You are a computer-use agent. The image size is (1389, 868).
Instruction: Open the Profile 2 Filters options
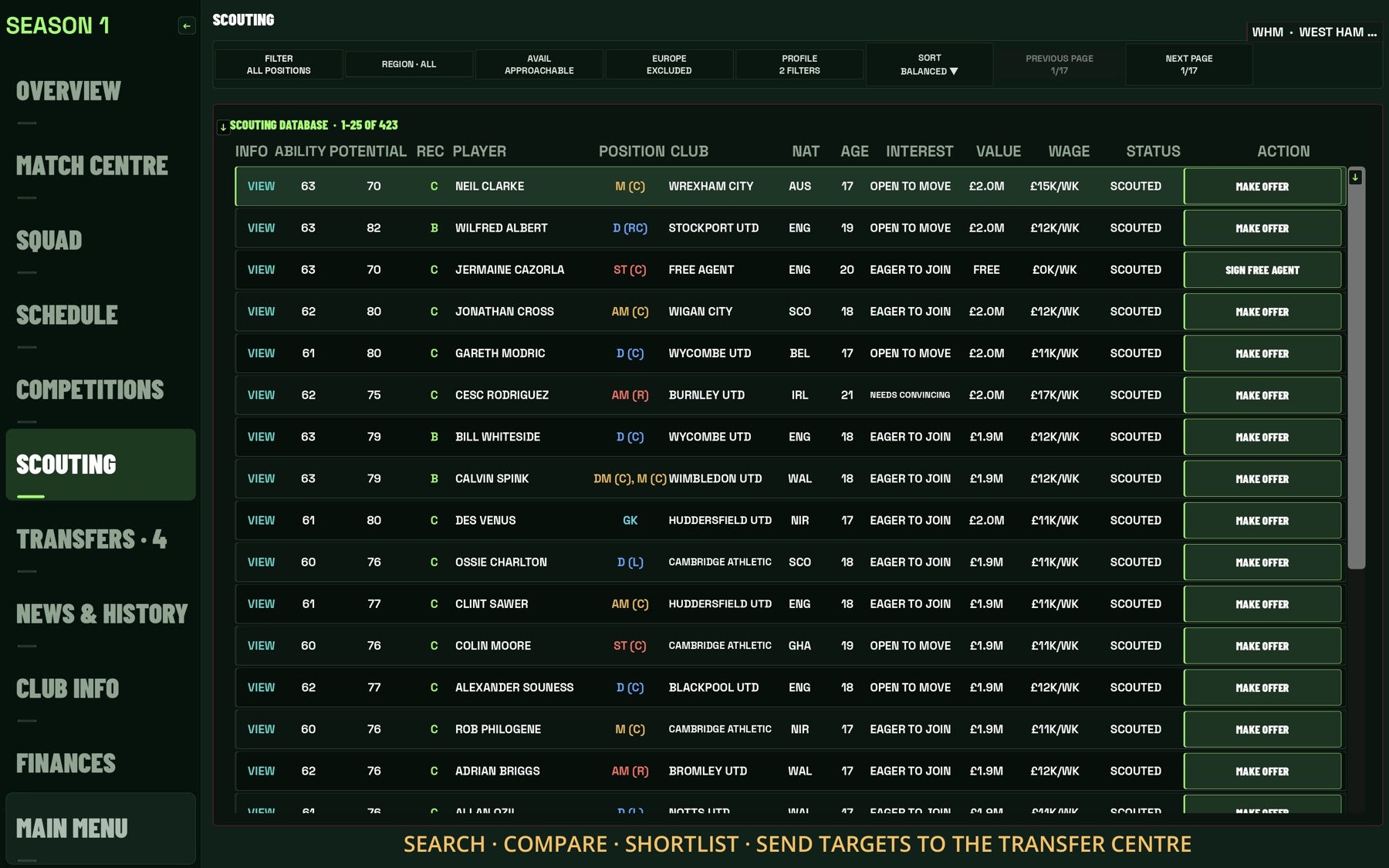point(799,64)
